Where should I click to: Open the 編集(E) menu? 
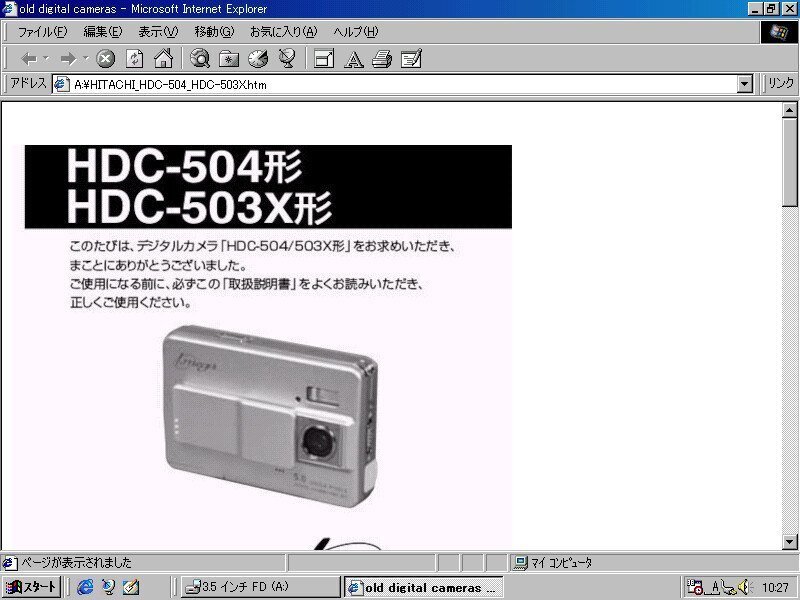pyautogui.click(x=103, y=32)
